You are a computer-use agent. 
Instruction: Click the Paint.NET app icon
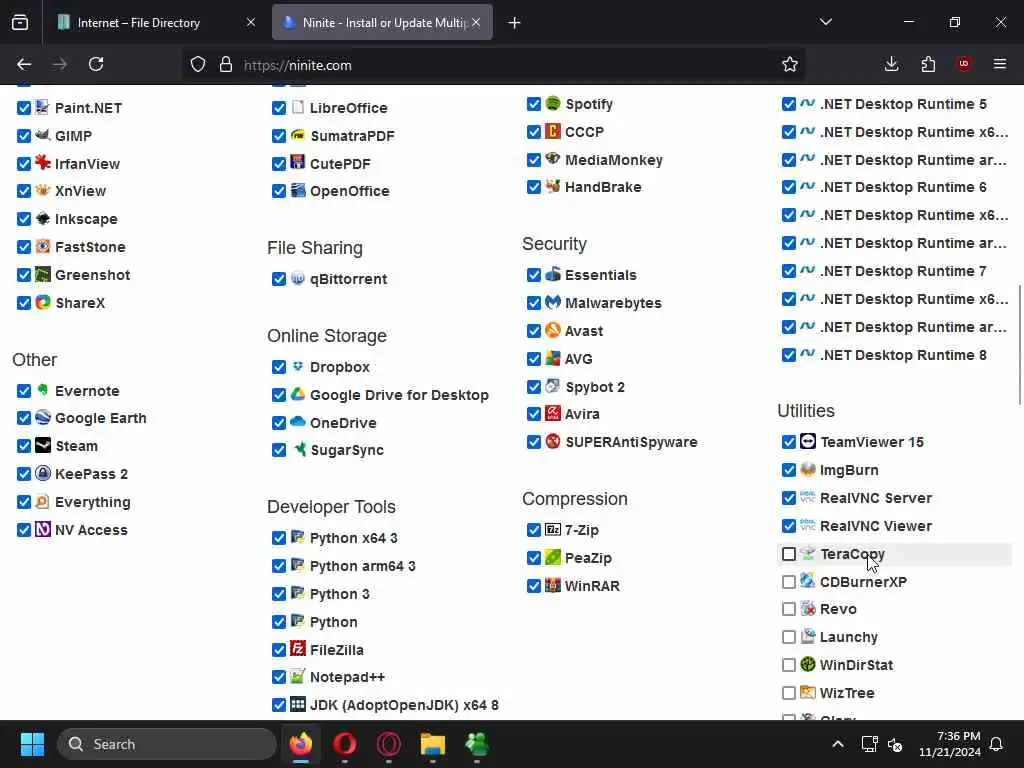click(x=42, y=107)
